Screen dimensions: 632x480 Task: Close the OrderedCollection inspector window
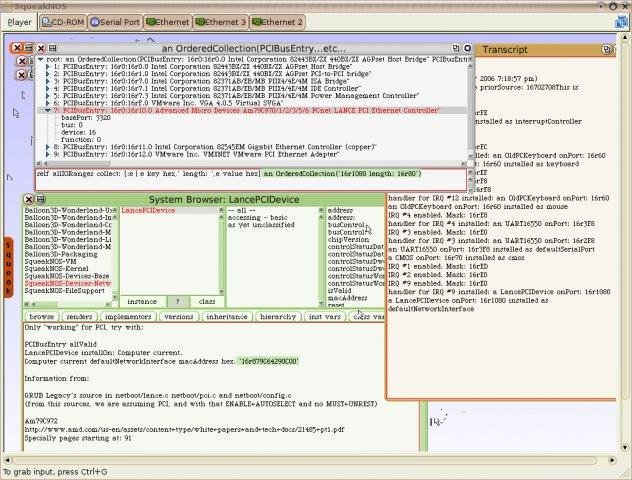coord(41,48)
